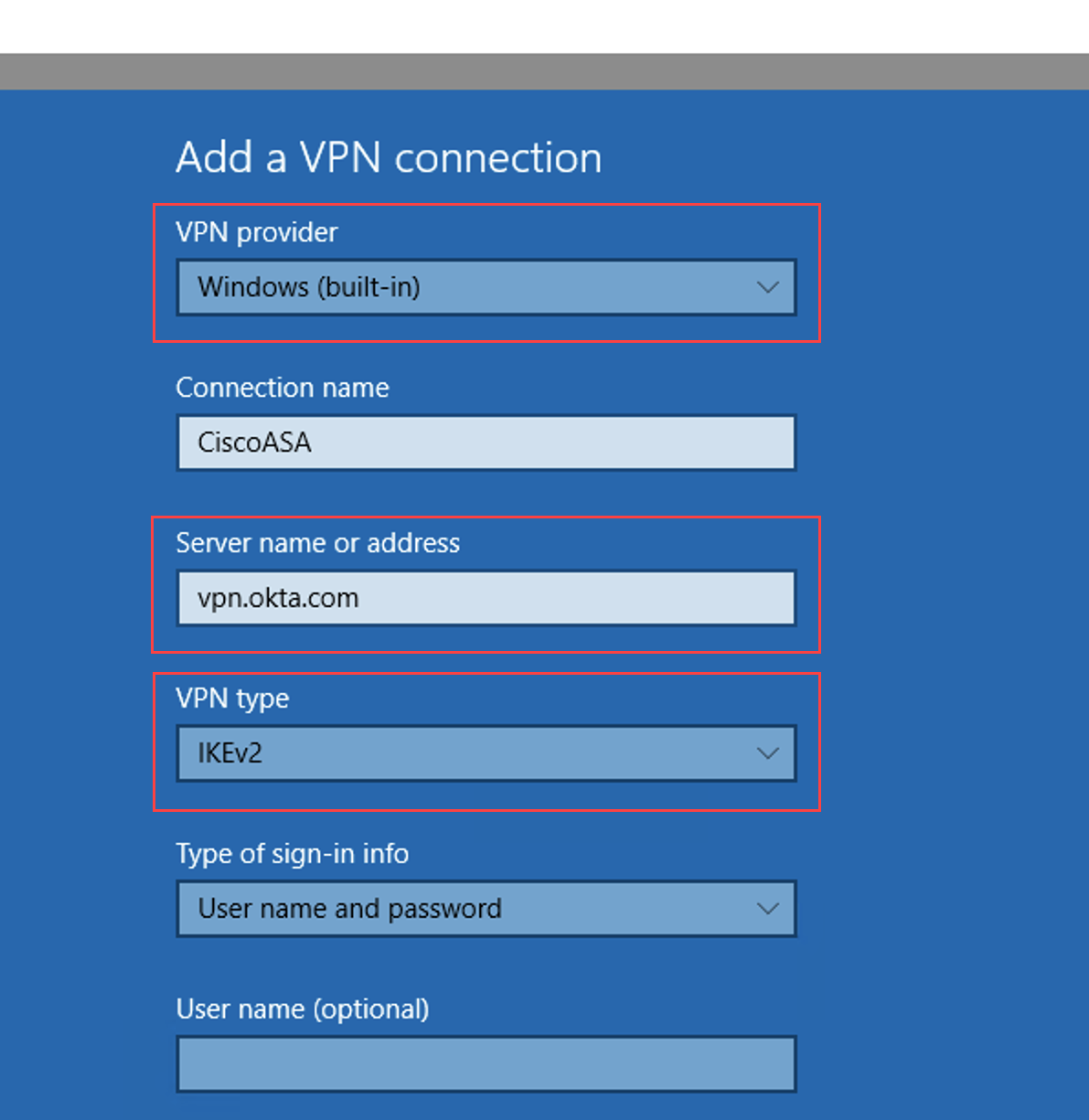Screen dimensions: 1089x1120
Task: Click the 'VPN type' label text
Action: (x=232, y=699)
